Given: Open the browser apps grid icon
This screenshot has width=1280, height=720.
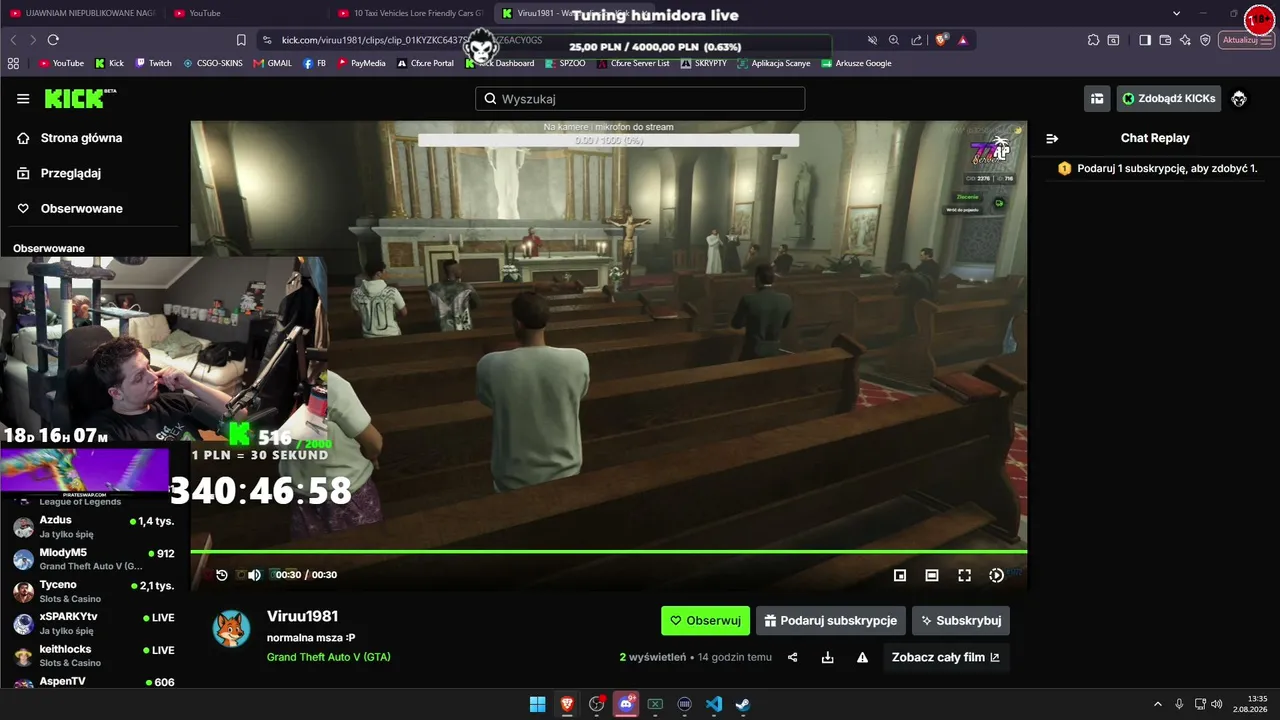Looking at the screenshot, I should (x=13, y=63).
